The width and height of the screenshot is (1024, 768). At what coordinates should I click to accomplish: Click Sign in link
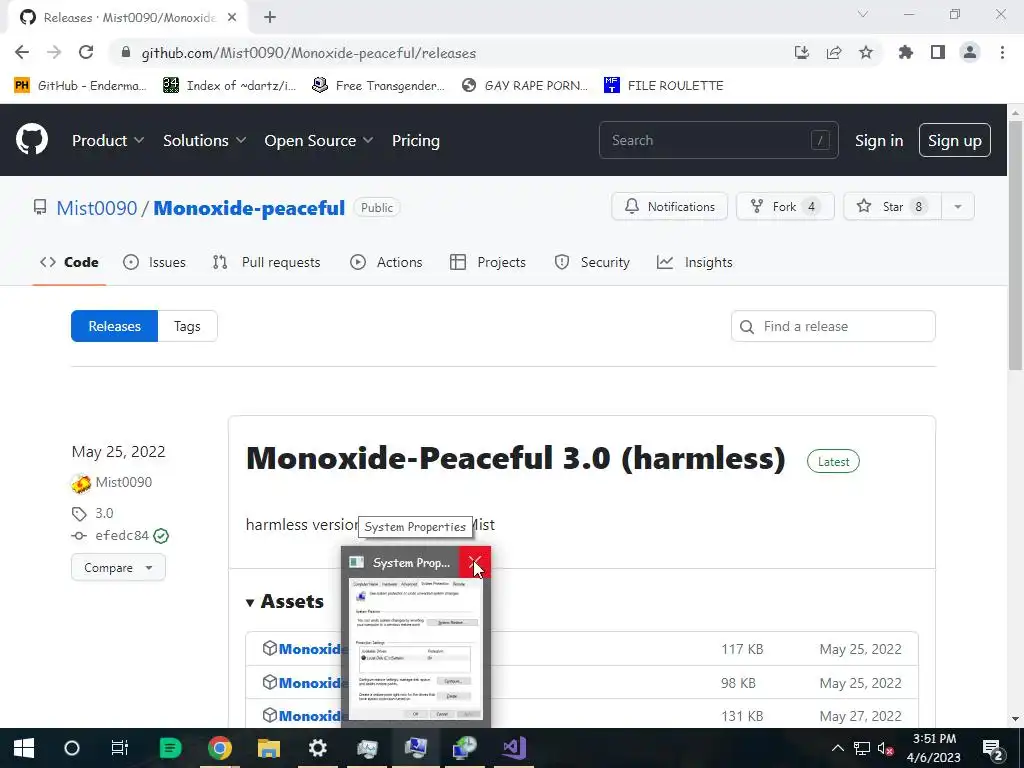(879, 140)
